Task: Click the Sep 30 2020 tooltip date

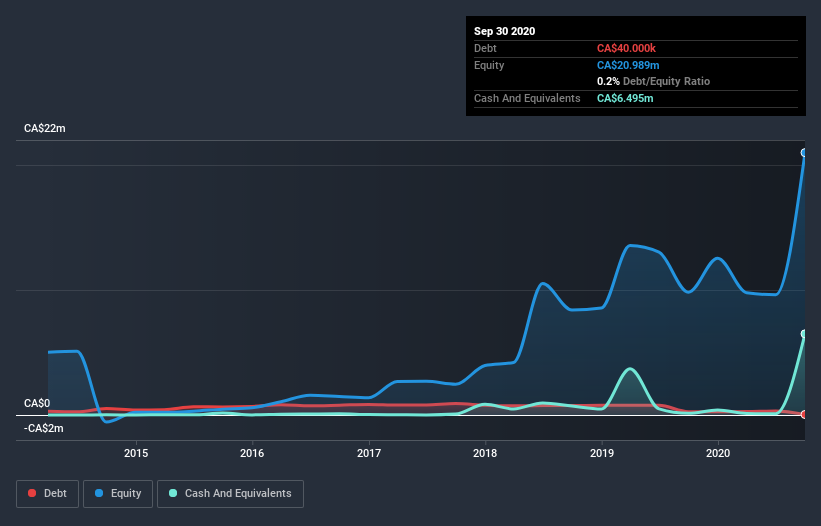Action: 505,31
